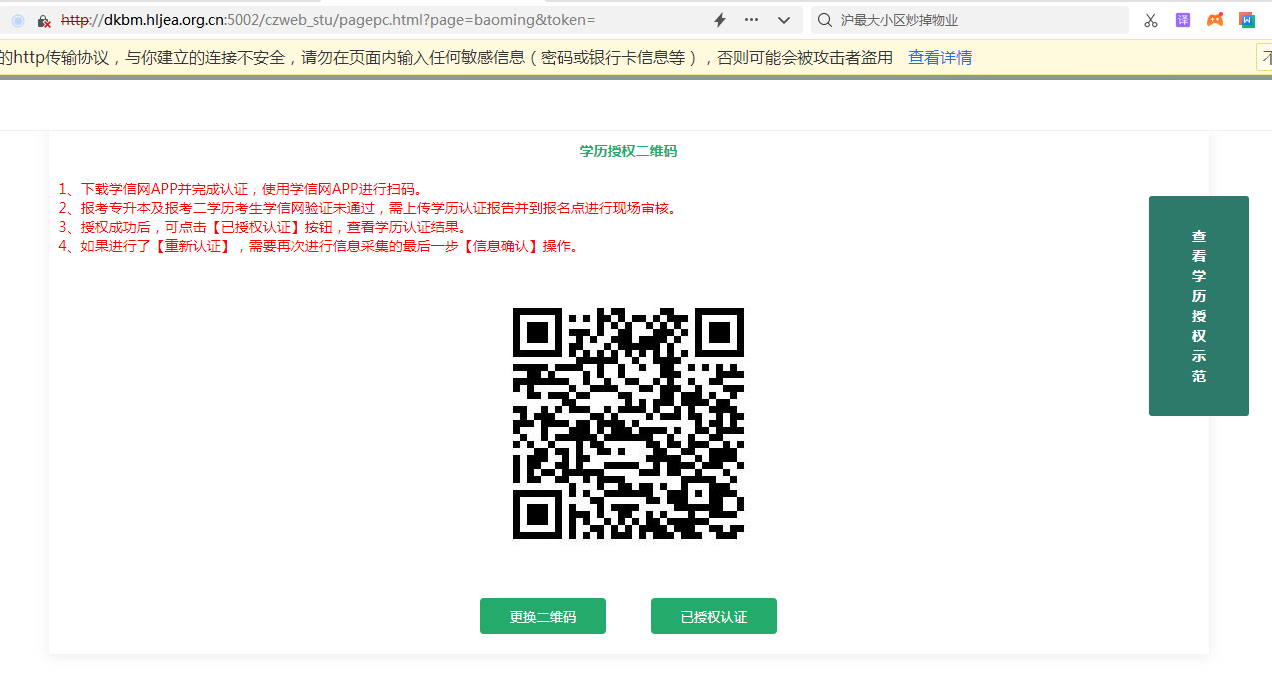Image resolution: width=1272 pixels, height=679 pixels.
Task: Click the orange extension icon in toolbar
Action: tap(1215, 20)
